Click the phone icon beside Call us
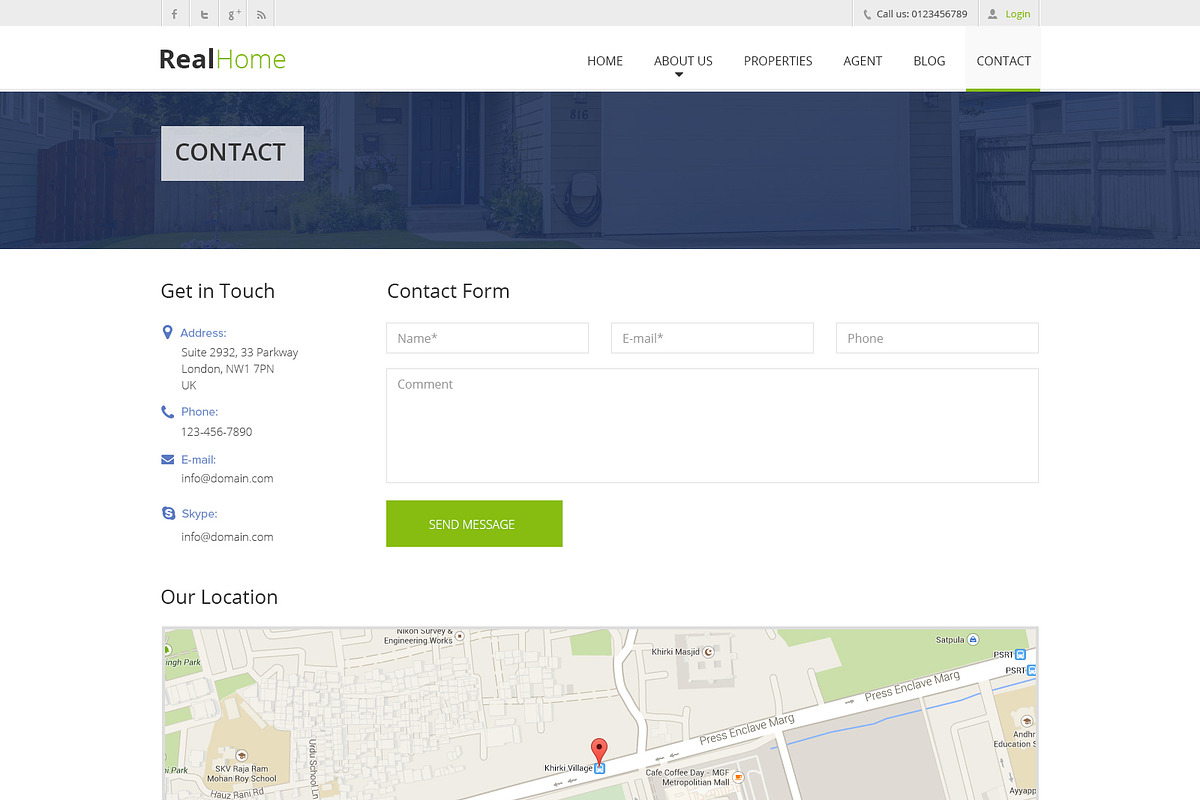1200x800 pixels. tap(867, 14)
